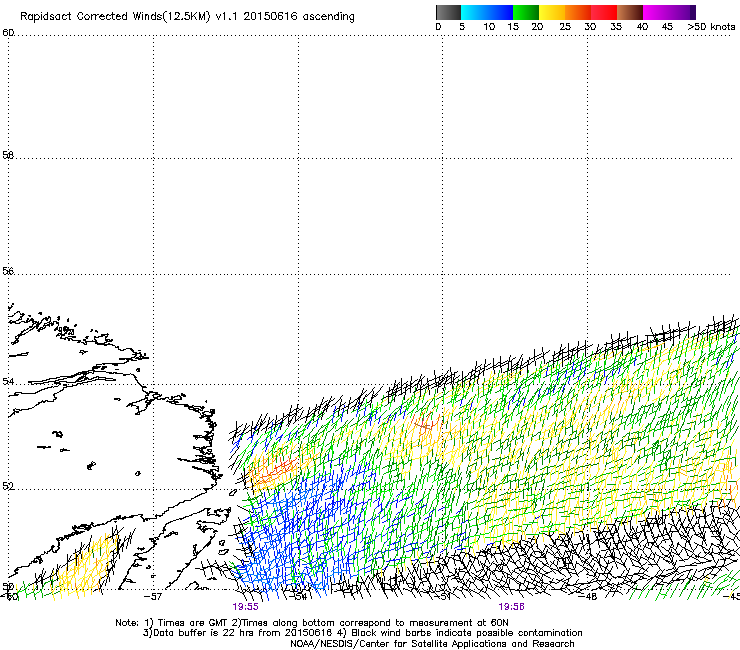The height and width of the screenshot is (650, 740).
Task: Click the brown 35–40 knots legend swatch
Action: pyautogui.click(x=630, y=12)
